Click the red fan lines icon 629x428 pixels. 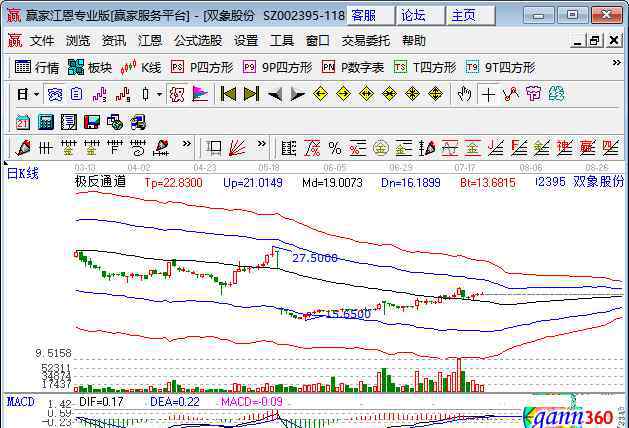tap(237, 148)
